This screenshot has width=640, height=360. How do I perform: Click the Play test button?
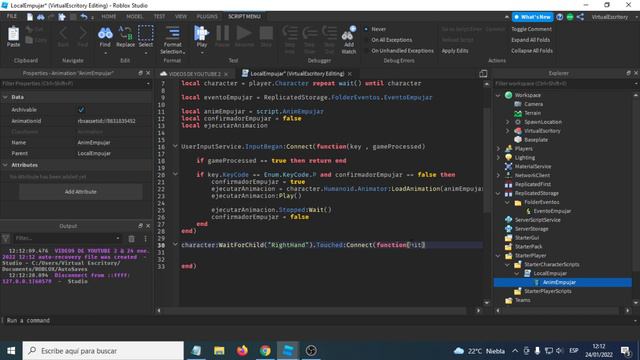point(201,33)
